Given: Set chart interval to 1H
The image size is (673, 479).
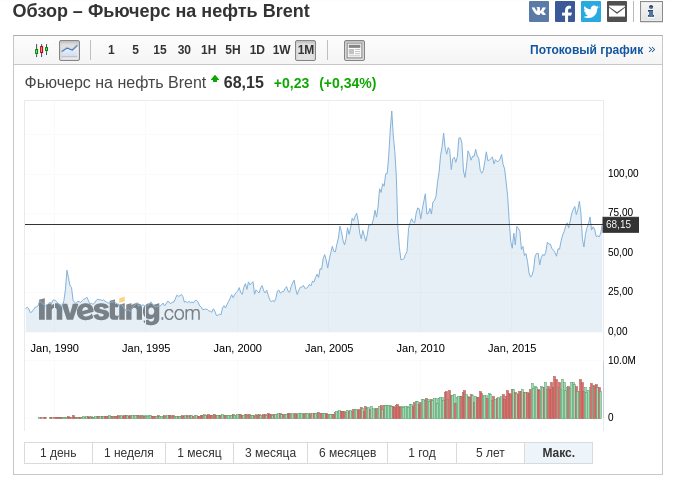Looking at the screenshot, I should (x=208, y=50).
